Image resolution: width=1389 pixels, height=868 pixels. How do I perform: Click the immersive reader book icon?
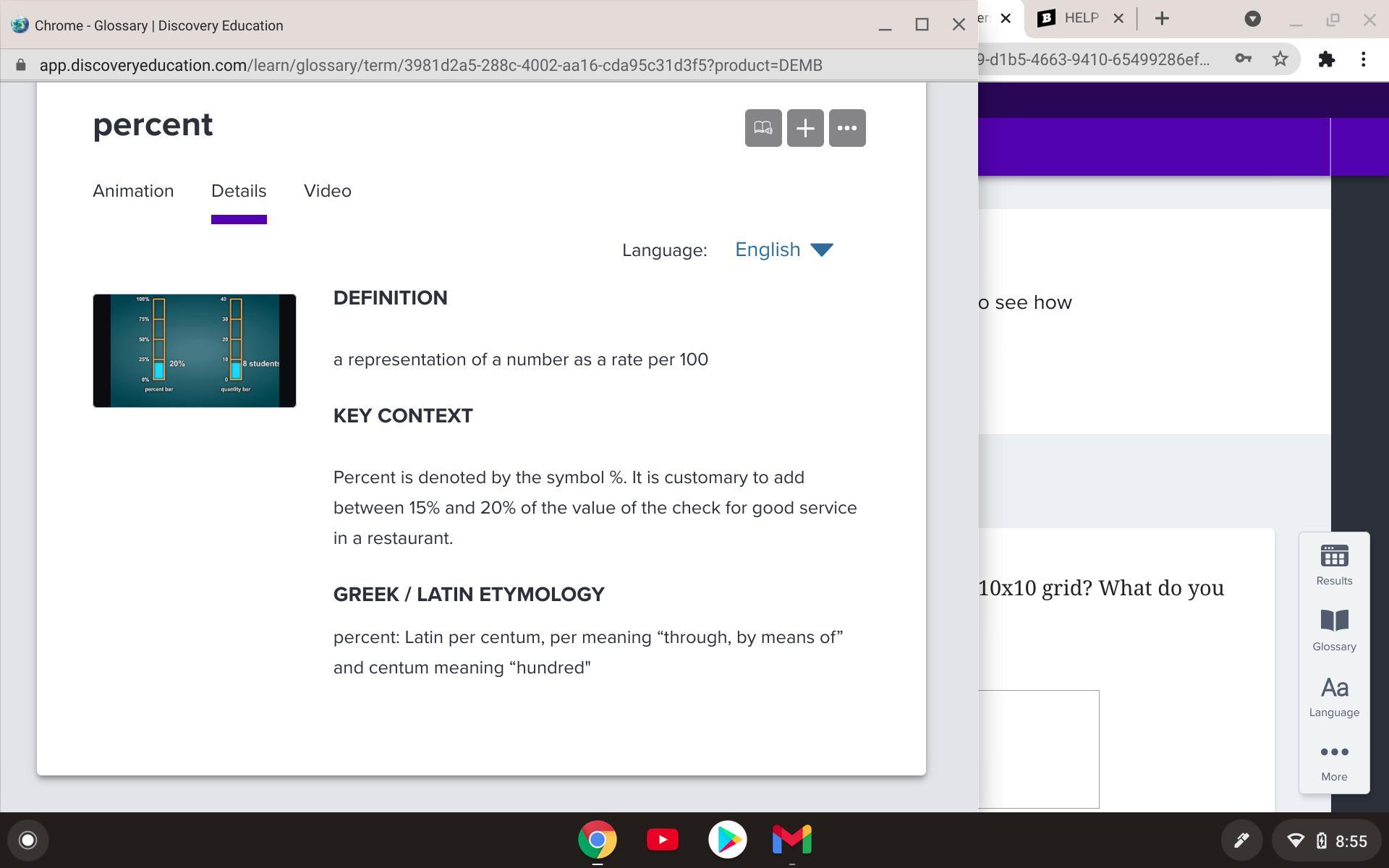(763, 128)
